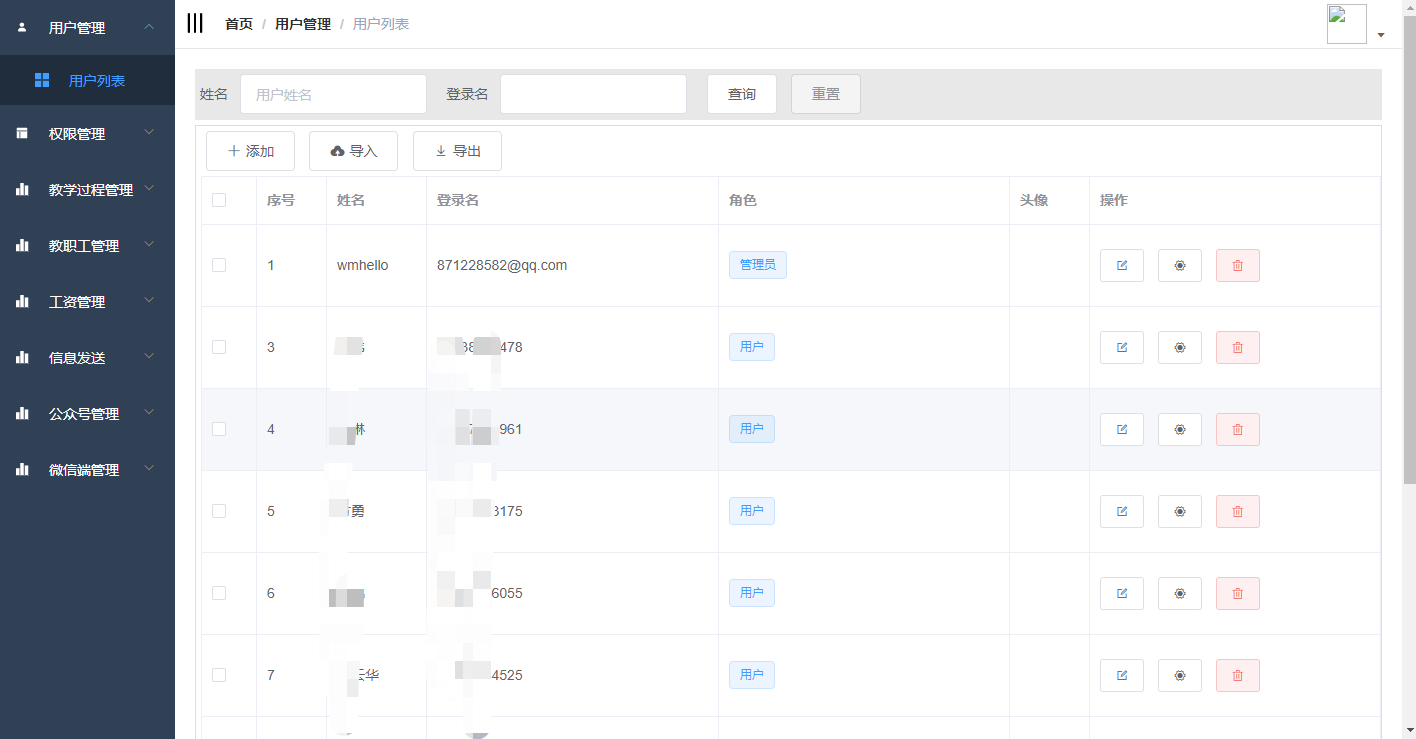
Task: Edit the user in row 5
Action: (x=1122, y=511)
